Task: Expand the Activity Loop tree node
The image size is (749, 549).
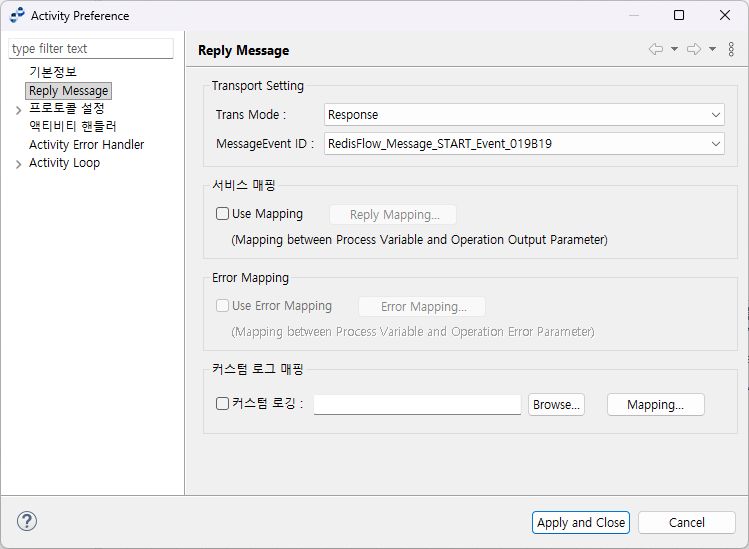Action: point(19,164)
